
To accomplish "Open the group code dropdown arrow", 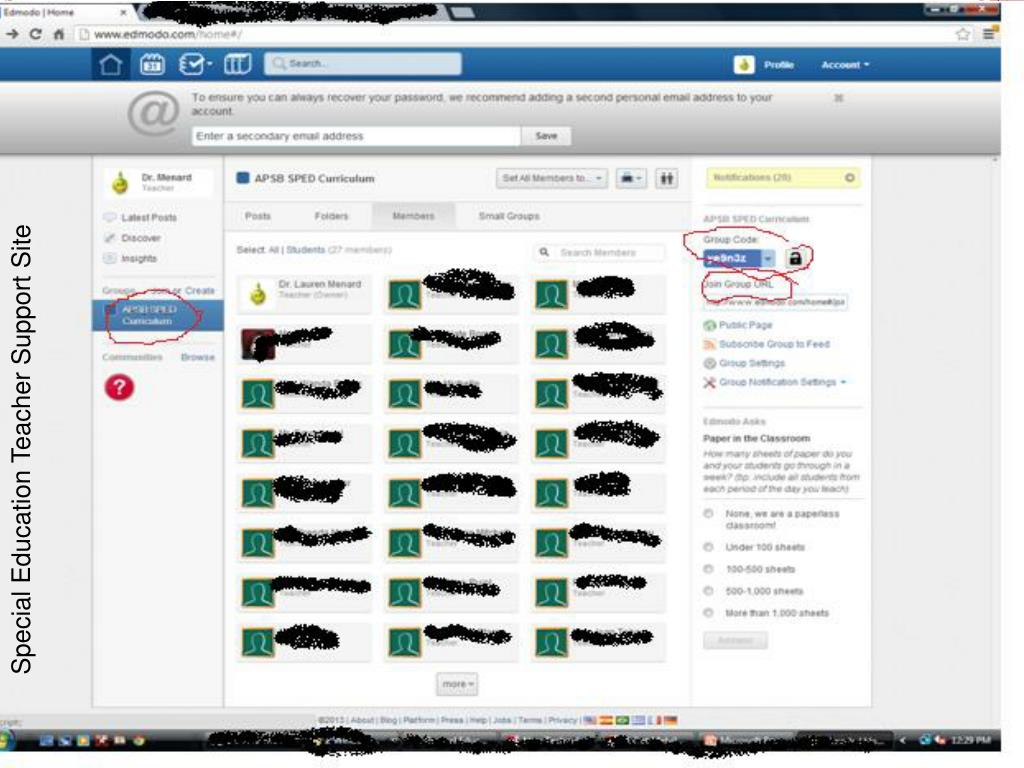I will pos(768,259).
